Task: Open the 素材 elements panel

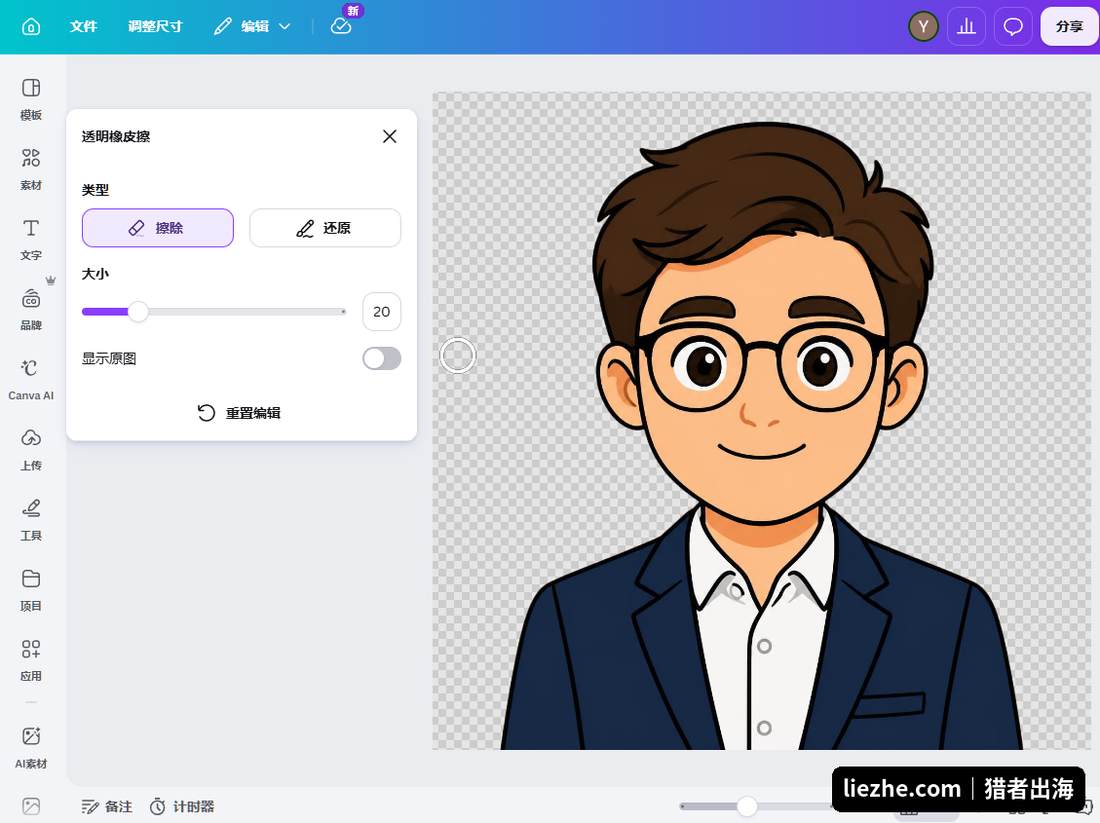Action: tap(31, 169)
